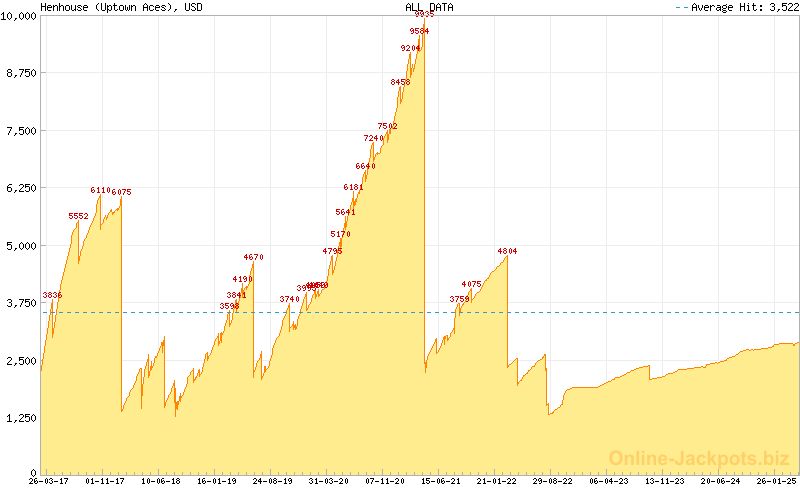Click the 10,000 y-axis label
Screen dimensions: 800x490
19,15
